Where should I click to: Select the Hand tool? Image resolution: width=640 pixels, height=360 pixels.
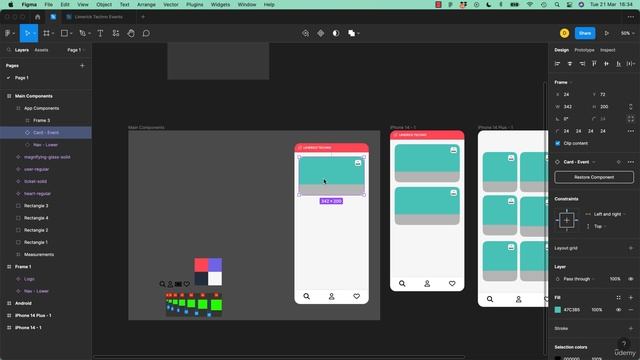point(131,33)
